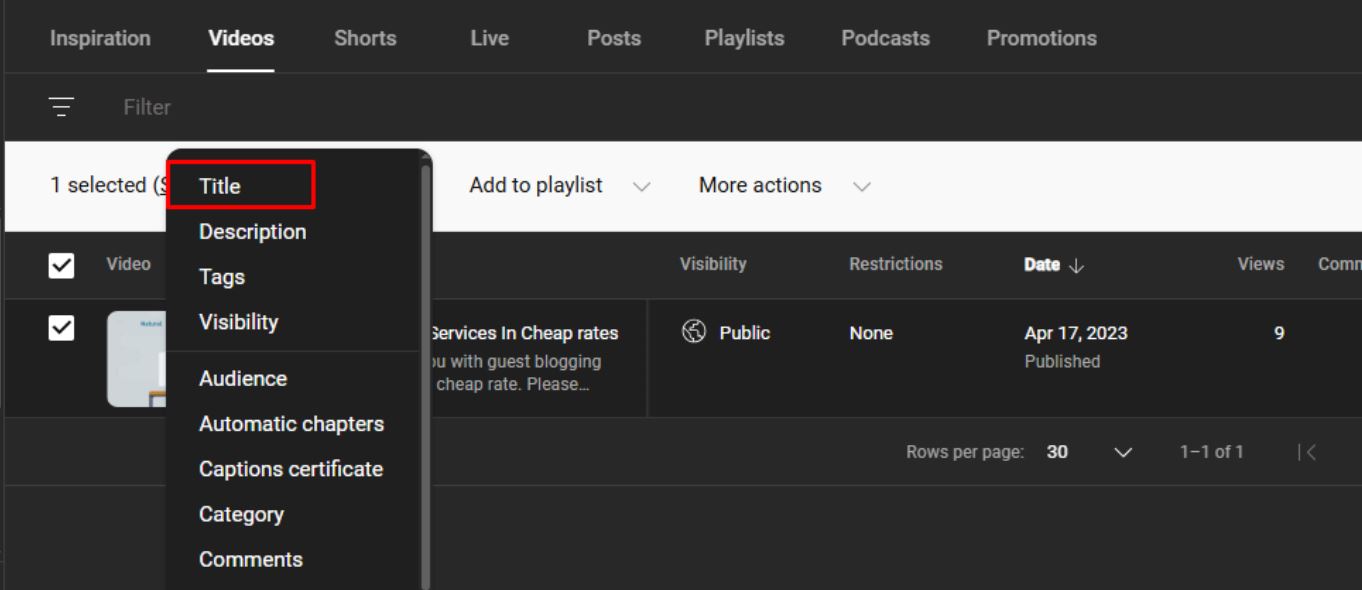
Task: Click the 'Public' visibility value
Action: tap(745, 333)
